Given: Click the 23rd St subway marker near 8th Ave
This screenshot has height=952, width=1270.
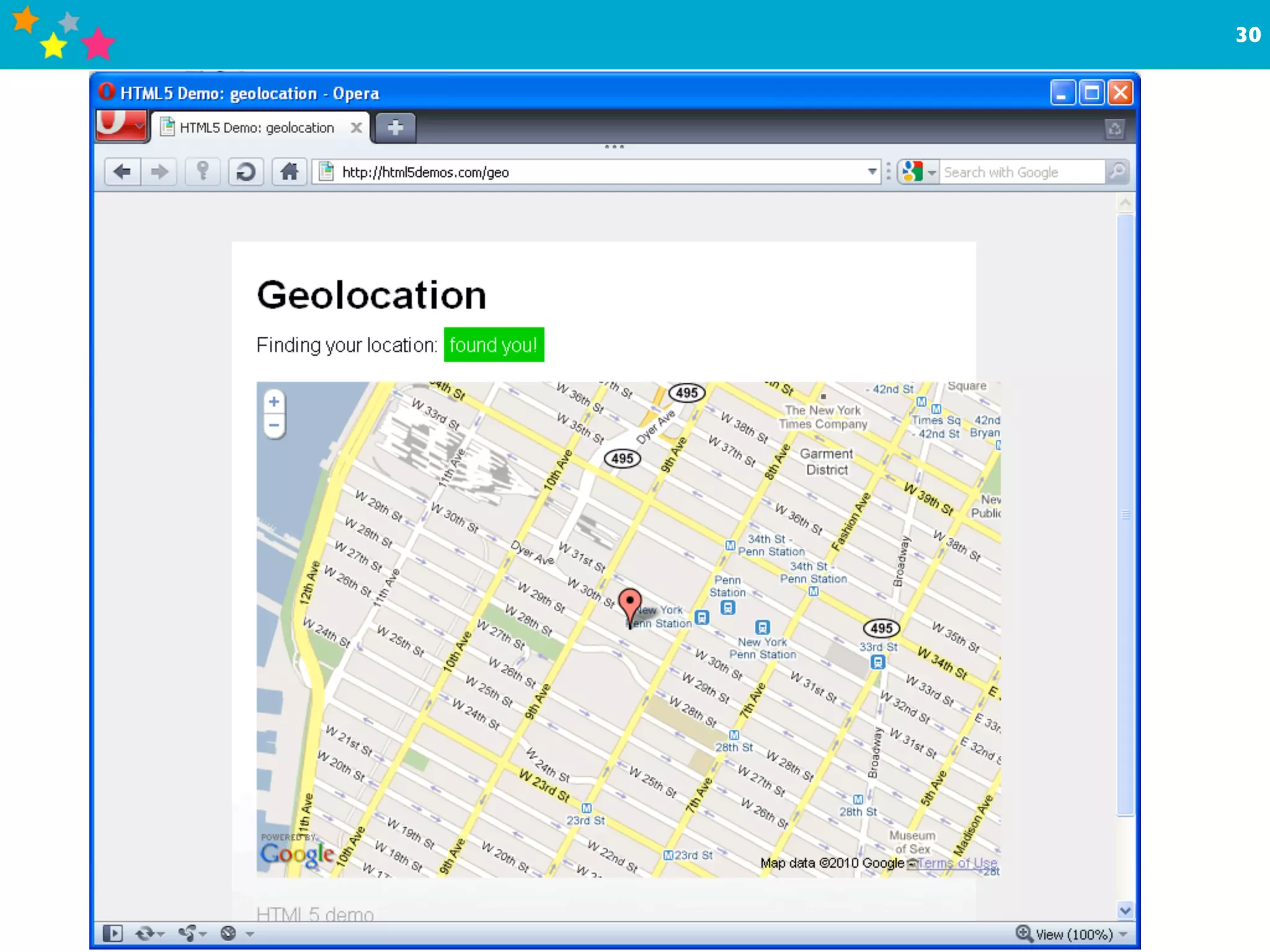Looking at the screenshot, I should coord(587,808).
